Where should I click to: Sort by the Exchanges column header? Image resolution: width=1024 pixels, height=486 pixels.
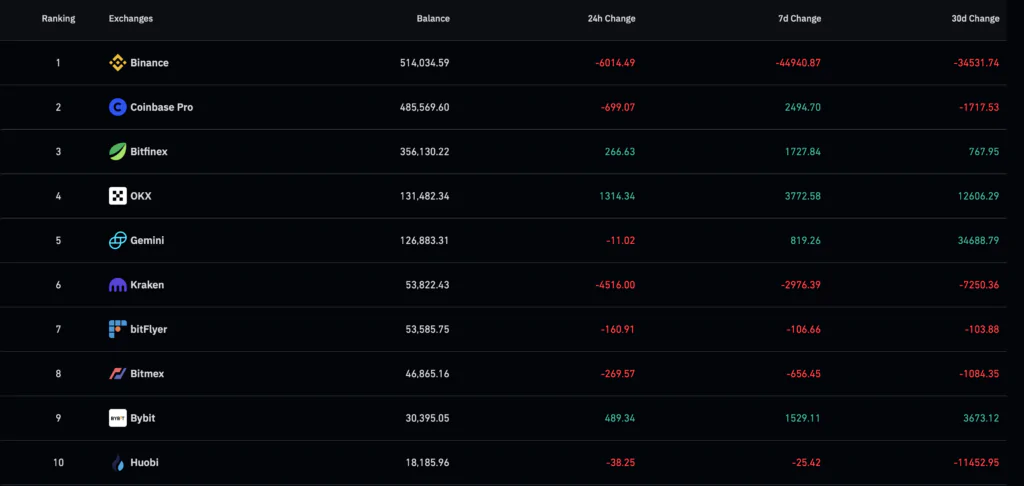tap(131, 19)
